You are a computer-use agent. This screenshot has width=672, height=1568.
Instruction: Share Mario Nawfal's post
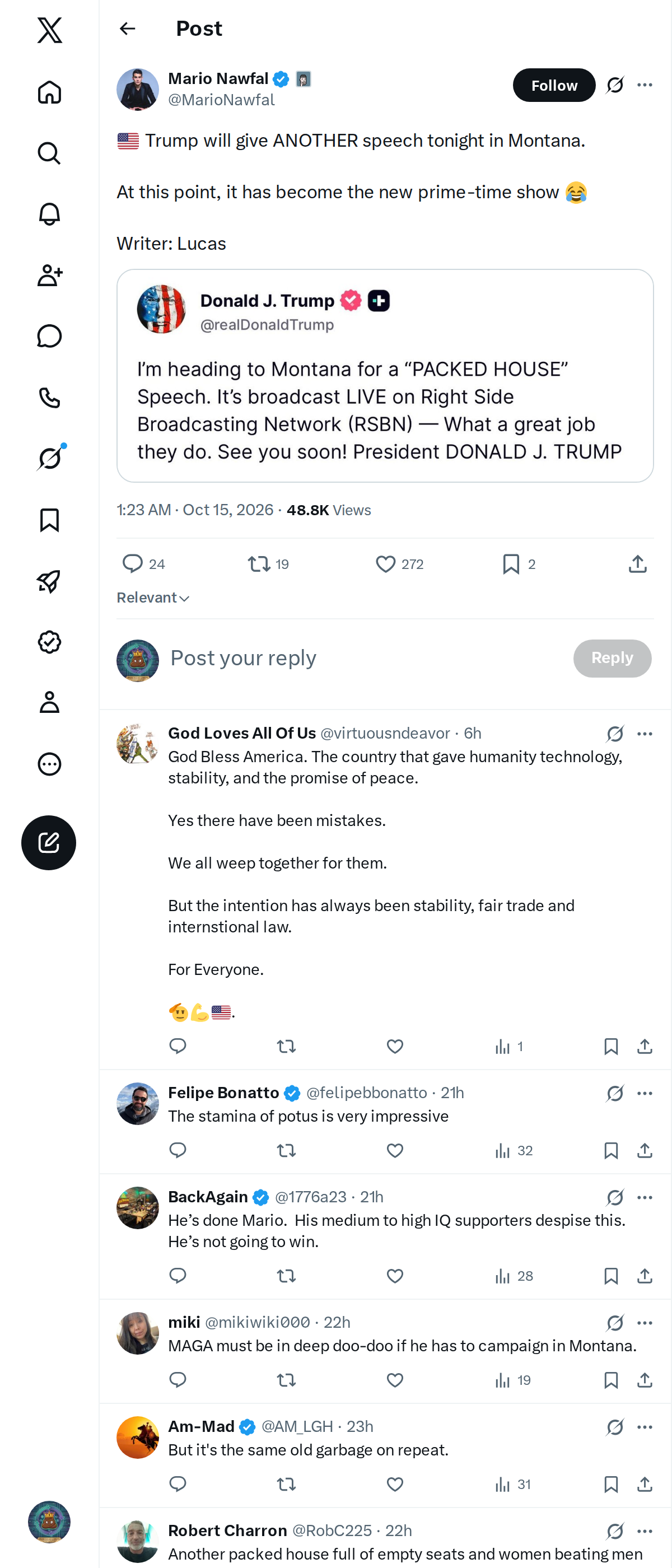(637, 564)
